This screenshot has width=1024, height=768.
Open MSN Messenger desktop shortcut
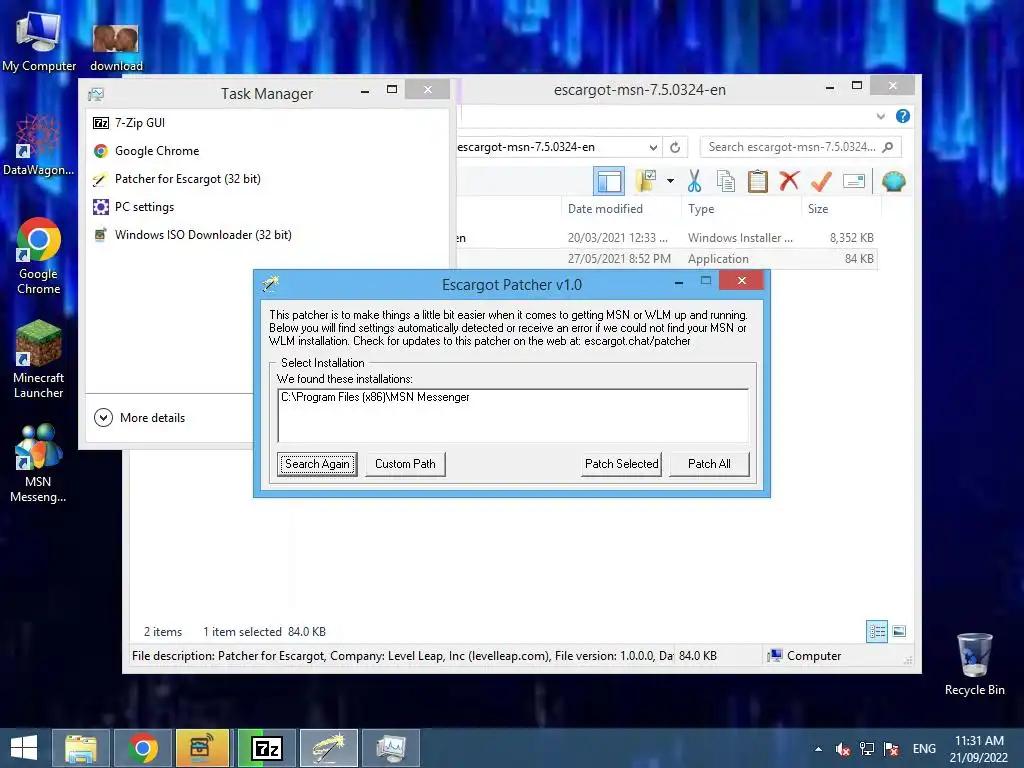click(x=38, y=463)
